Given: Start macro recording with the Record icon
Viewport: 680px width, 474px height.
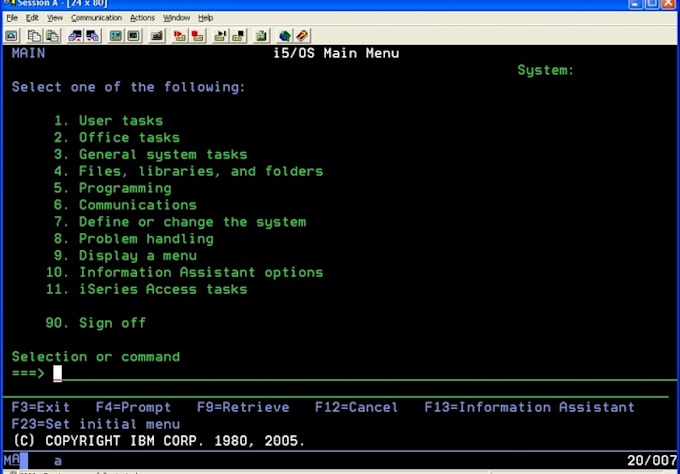Looking at the screenshot, I should (x=179, y=36).
